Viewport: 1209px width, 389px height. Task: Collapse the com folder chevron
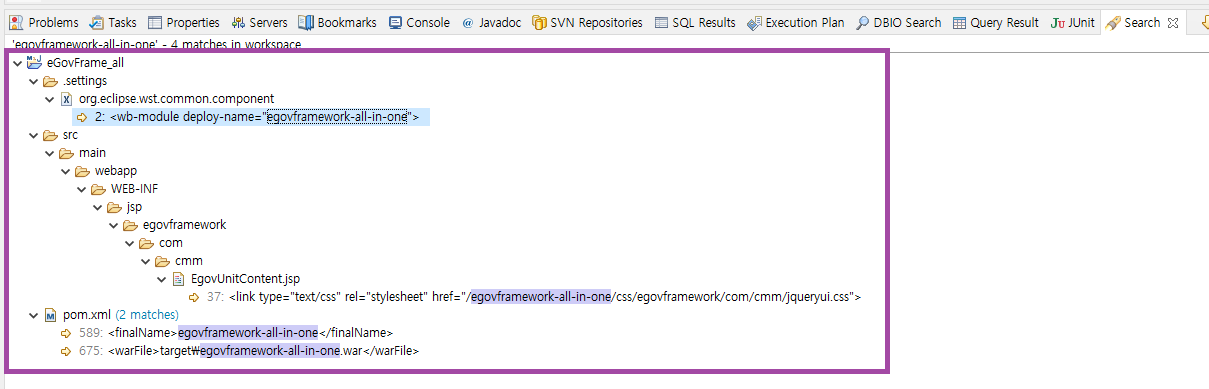(130, 243)
